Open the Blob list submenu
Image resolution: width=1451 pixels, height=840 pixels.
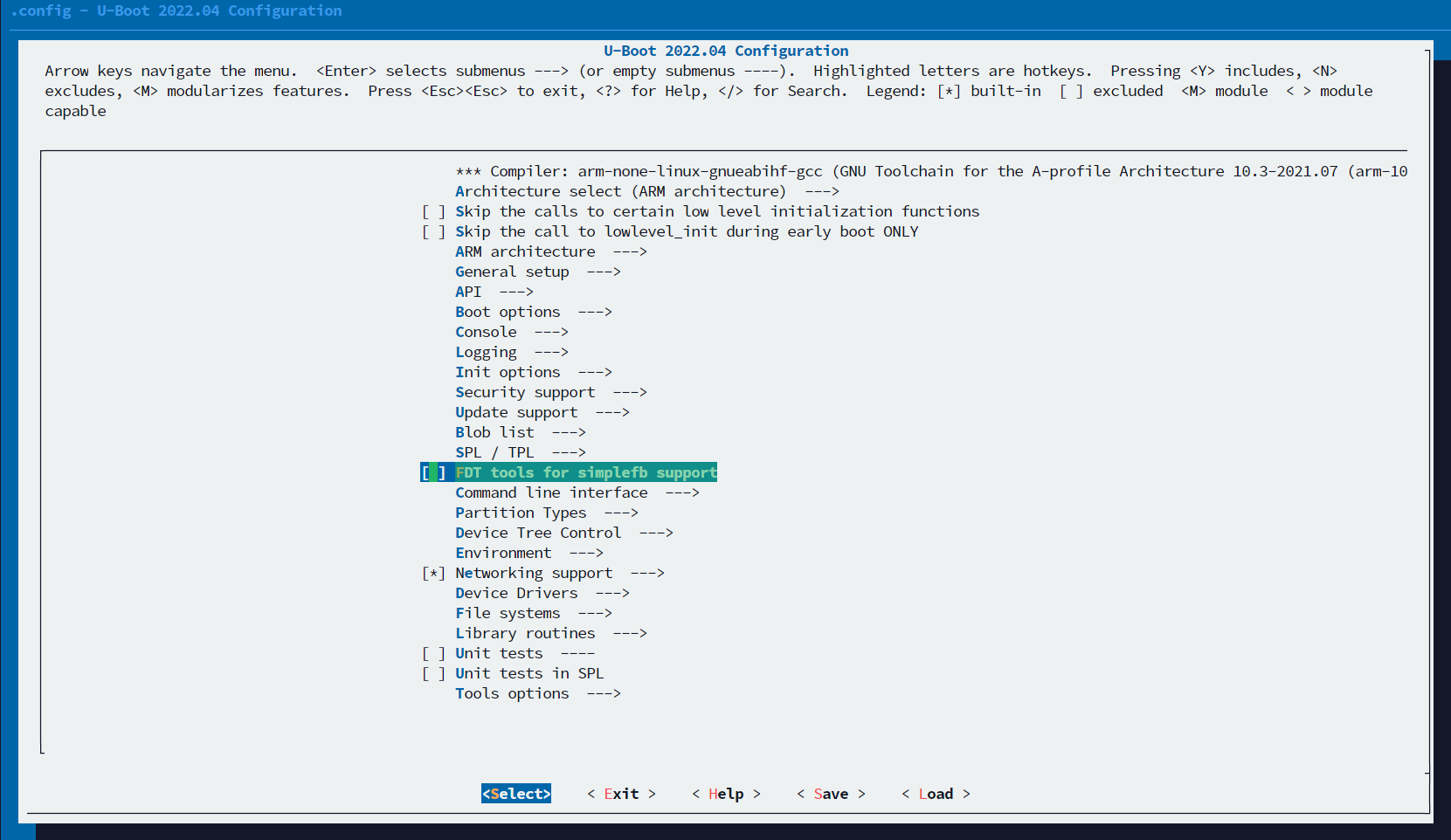(521, 432)
